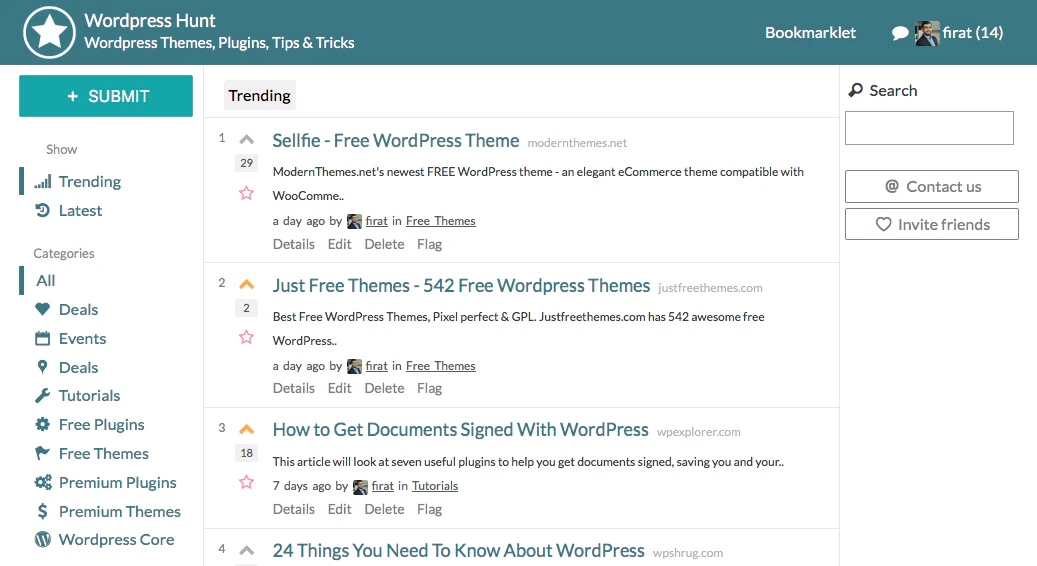1037x566 pixels.
Task: Edit the Documents Signed post
Action: click(339, 509)
